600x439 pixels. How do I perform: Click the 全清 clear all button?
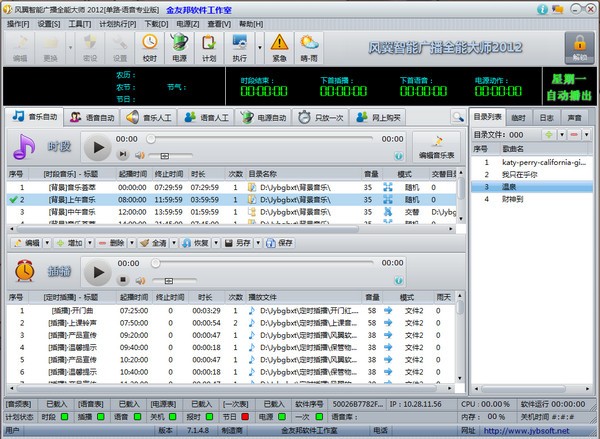point(153,243)
